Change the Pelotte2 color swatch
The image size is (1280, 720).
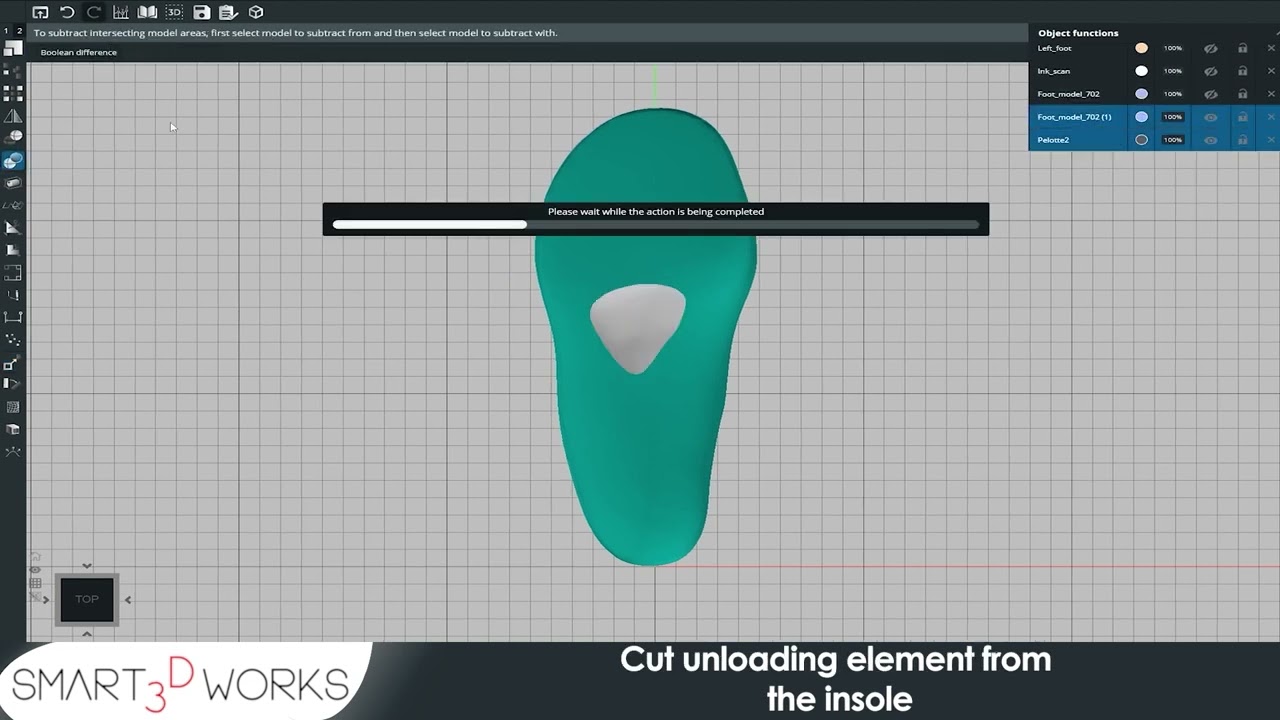(x=1141, y=140)
